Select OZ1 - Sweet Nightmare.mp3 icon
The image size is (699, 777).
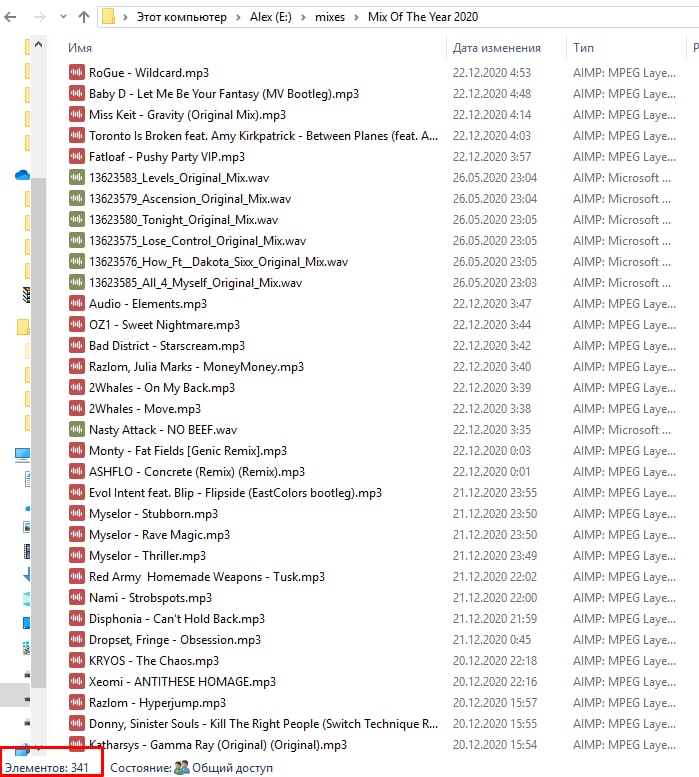pos(77,325)
